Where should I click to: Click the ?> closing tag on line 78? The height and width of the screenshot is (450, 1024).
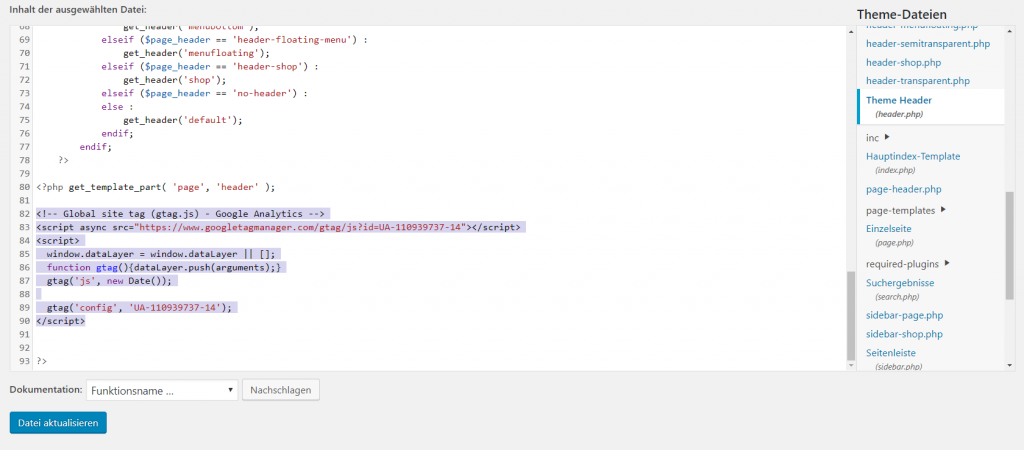click(63, 160)
